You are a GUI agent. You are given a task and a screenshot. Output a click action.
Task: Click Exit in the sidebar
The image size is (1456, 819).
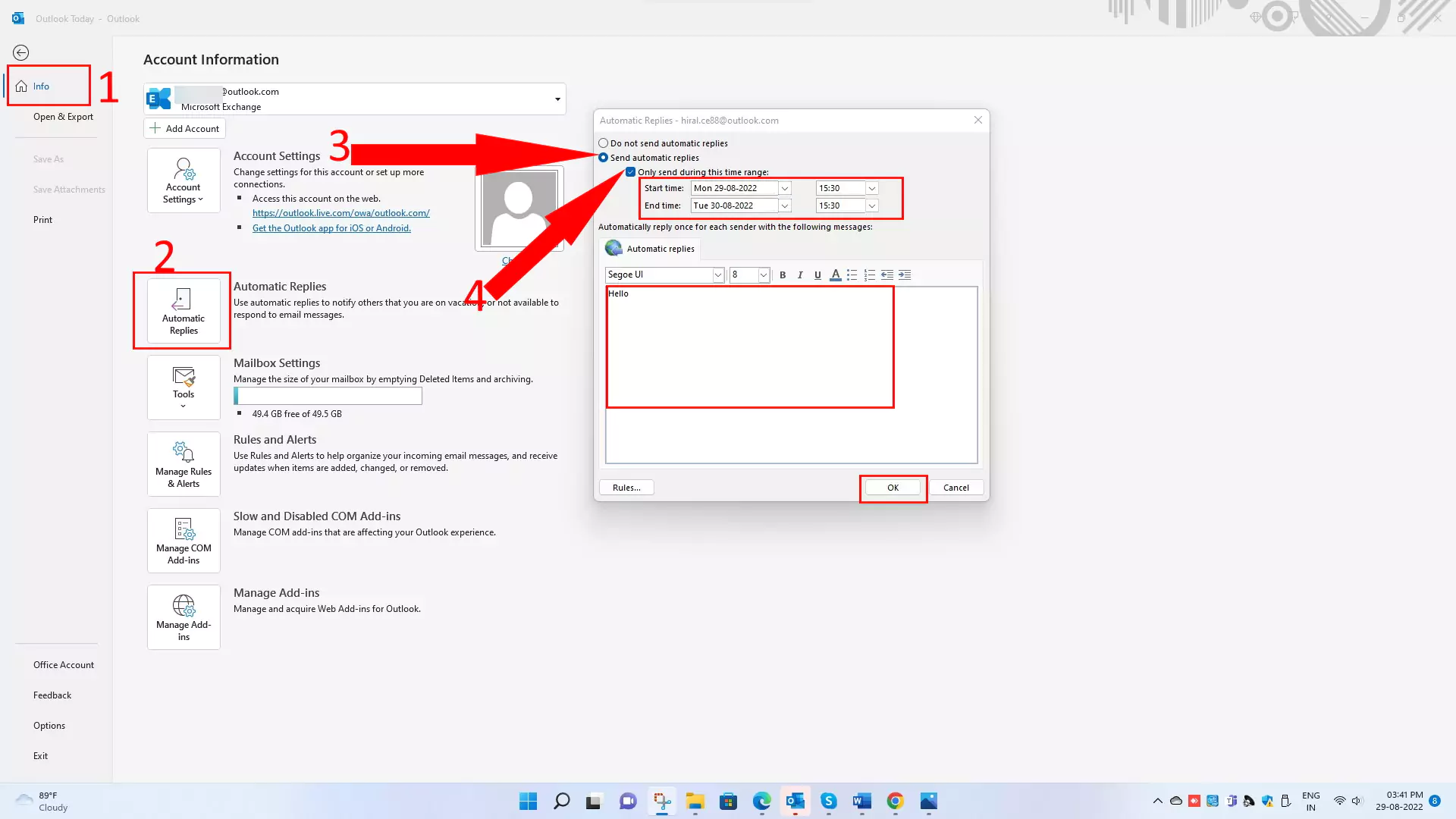pos(40,756)
